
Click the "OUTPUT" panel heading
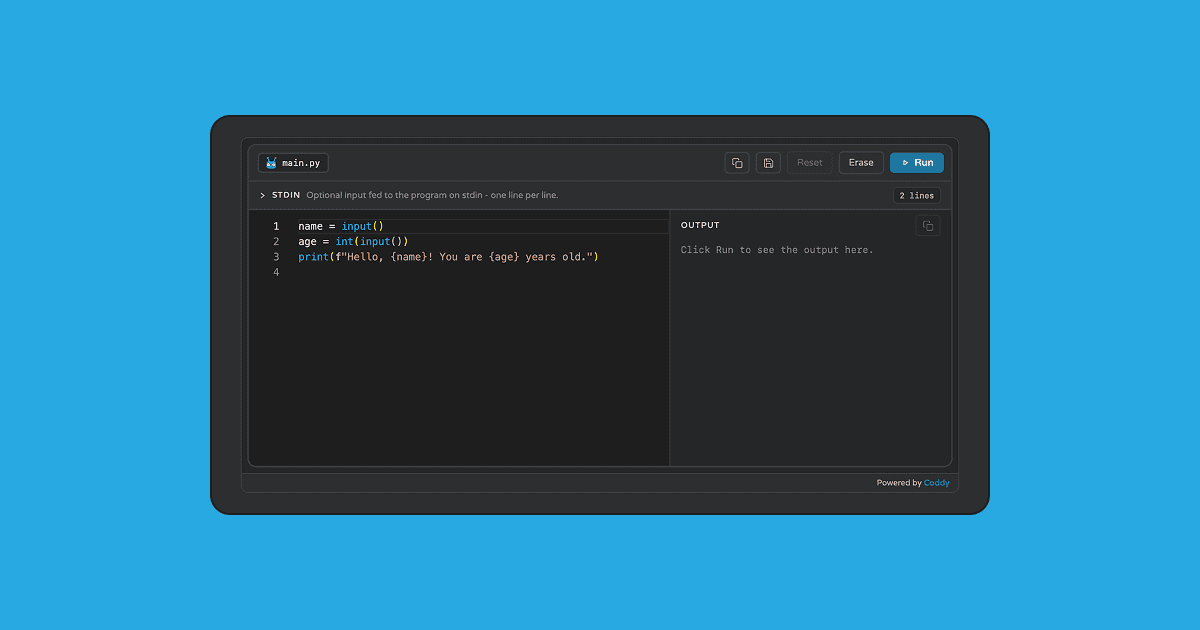pyautogui.click(x=700, y=226)
